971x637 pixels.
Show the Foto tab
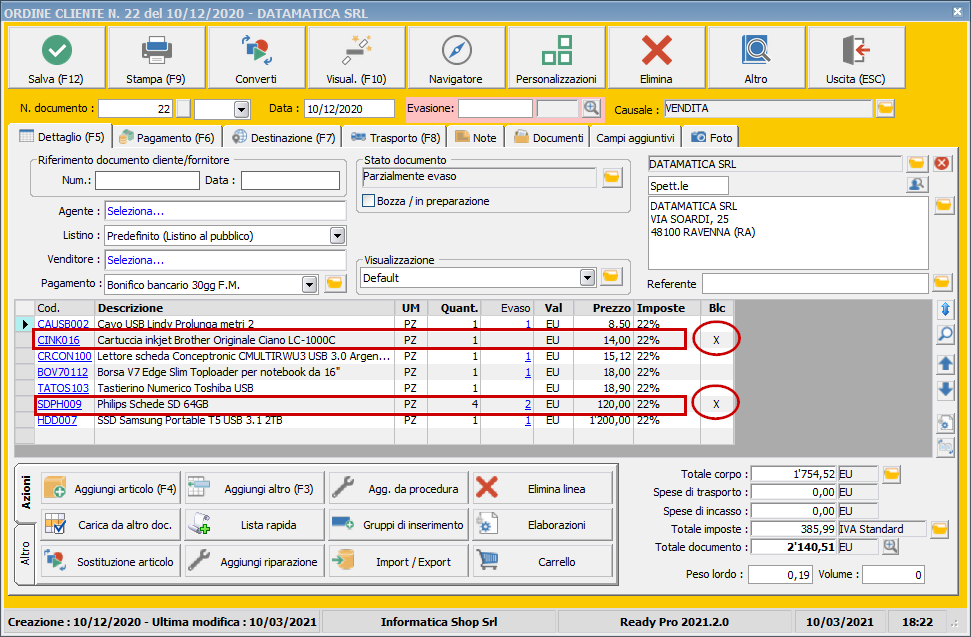712,137
